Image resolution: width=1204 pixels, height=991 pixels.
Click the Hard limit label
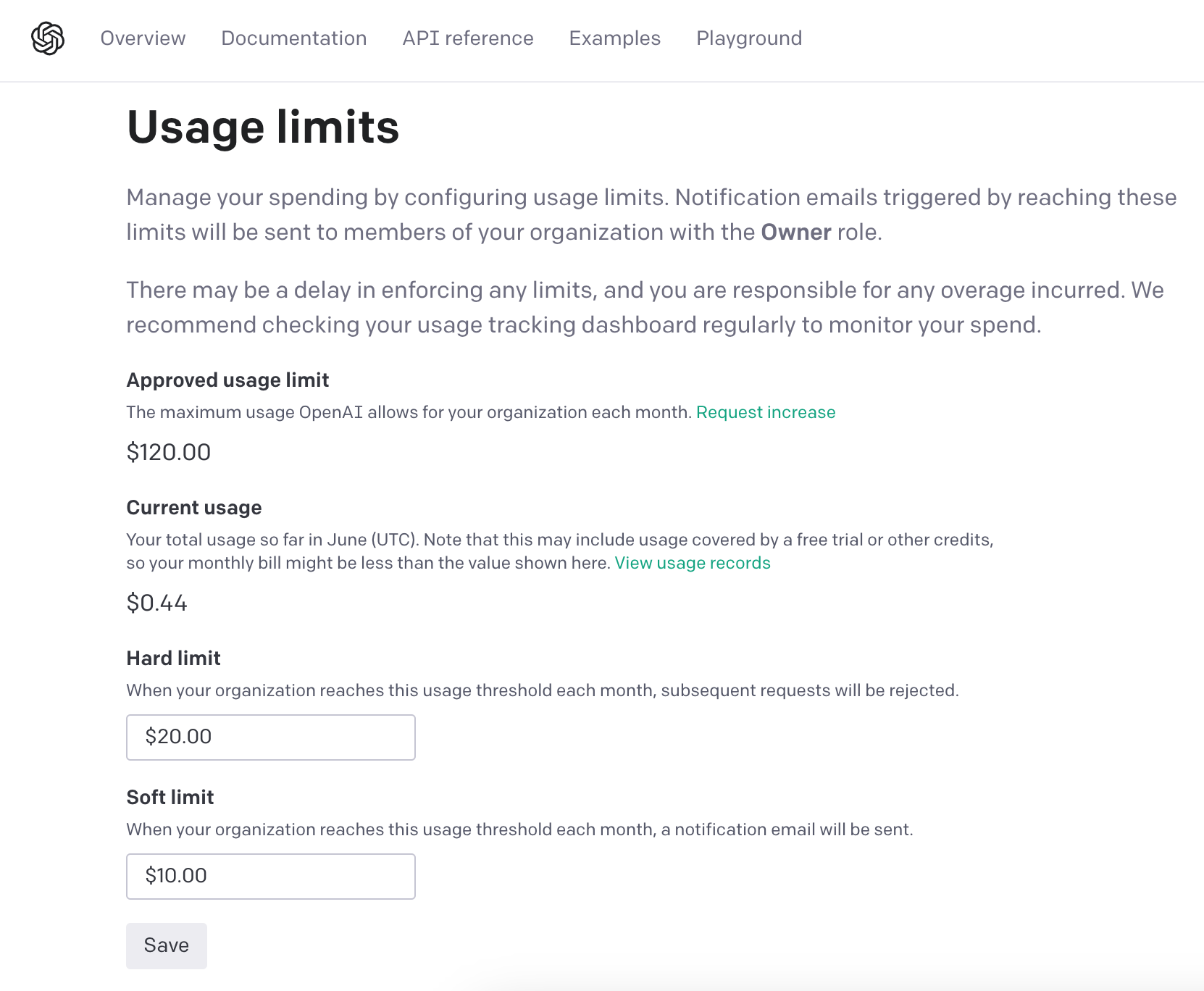pos(174,658)
